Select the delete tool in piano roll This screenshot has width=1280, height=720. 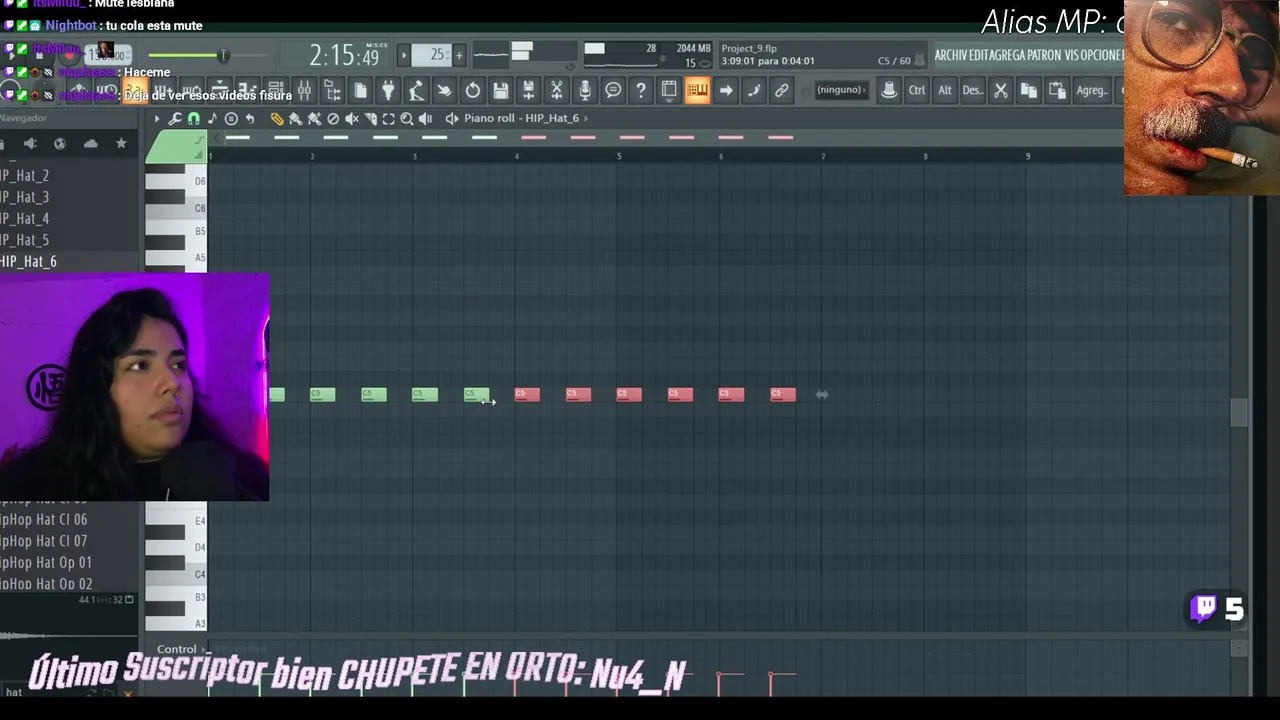tap(333, 119)
